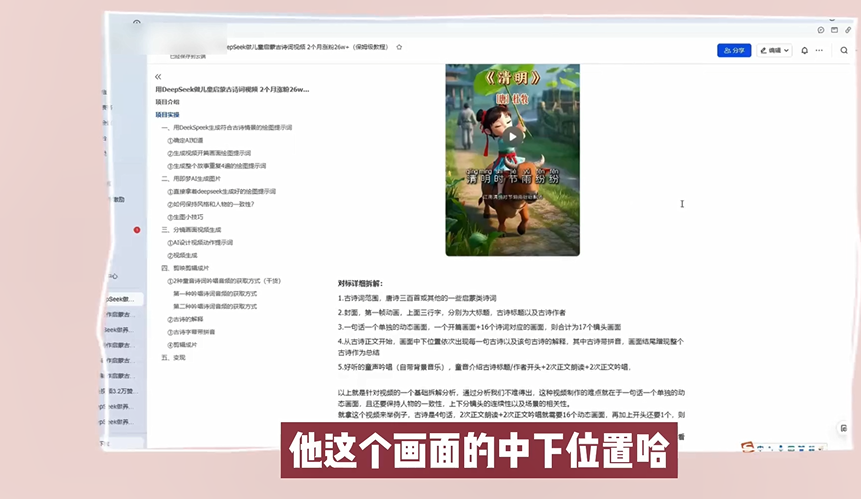Go to outline item ④剪辑成片
This screenshot has height=499, width=861.
point(182,345)
